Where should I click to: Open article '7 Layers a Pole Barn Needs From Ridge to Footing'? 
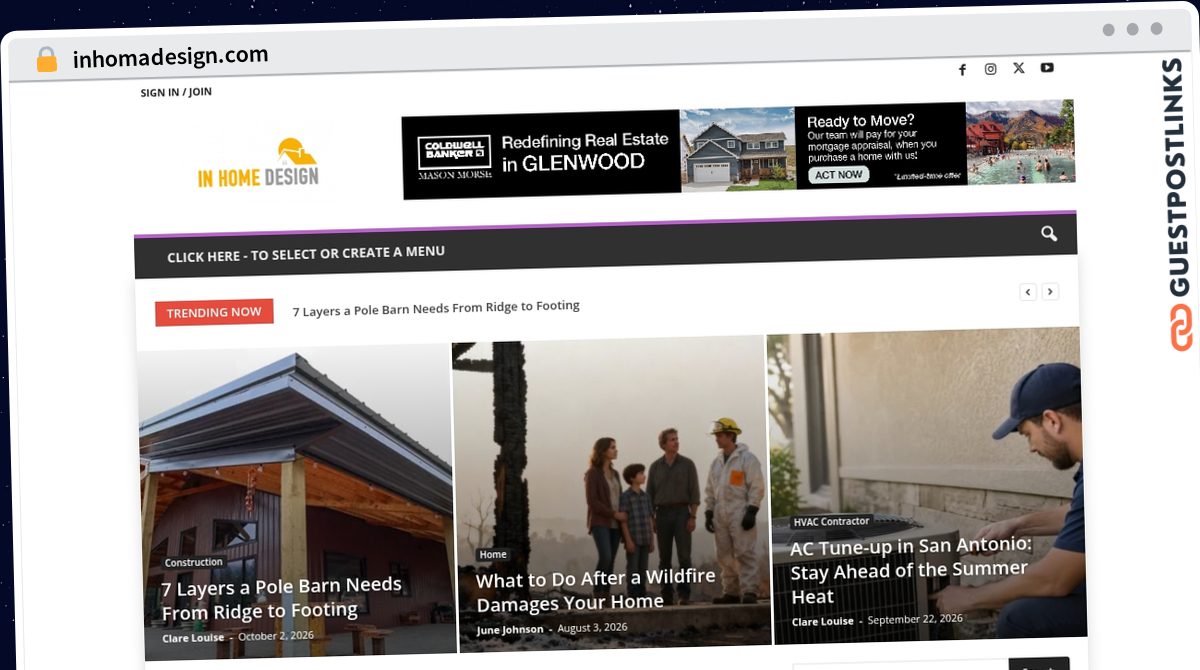click(x=282, y=598)
